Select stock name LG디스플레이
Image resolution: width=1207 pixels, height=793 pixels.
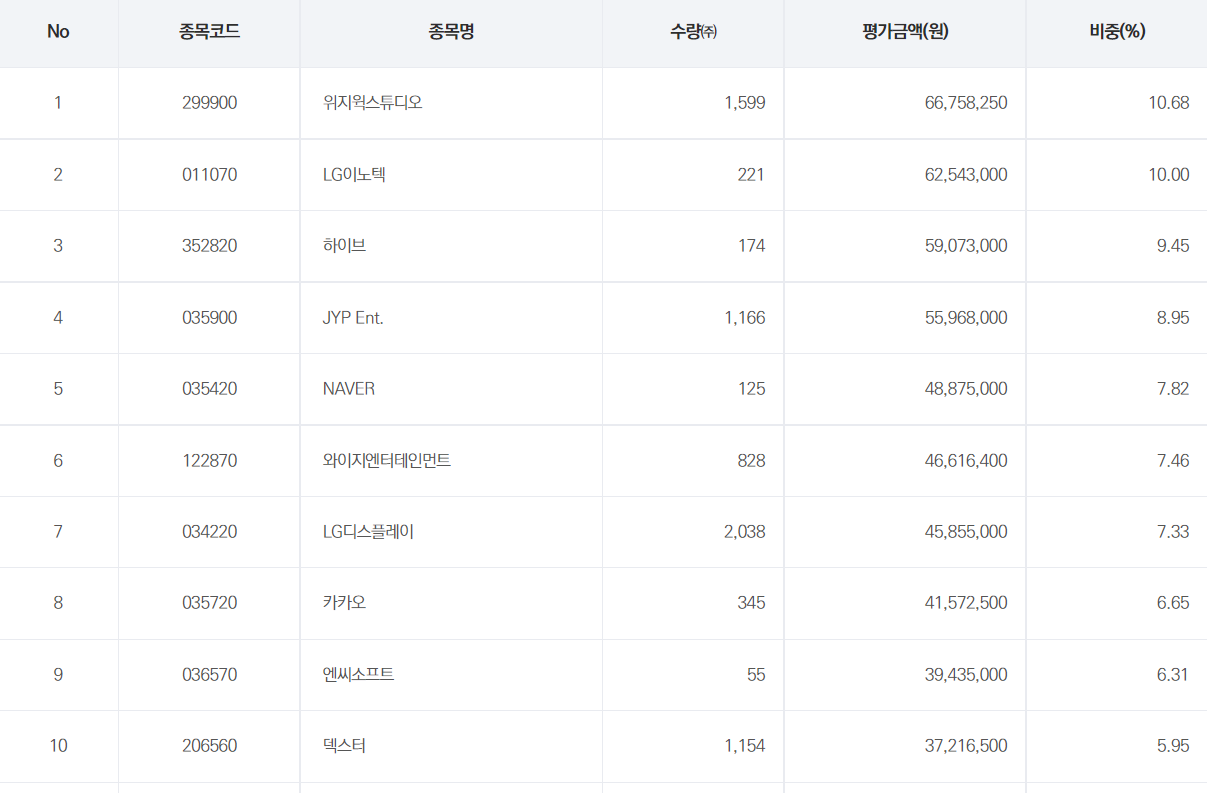368,532
